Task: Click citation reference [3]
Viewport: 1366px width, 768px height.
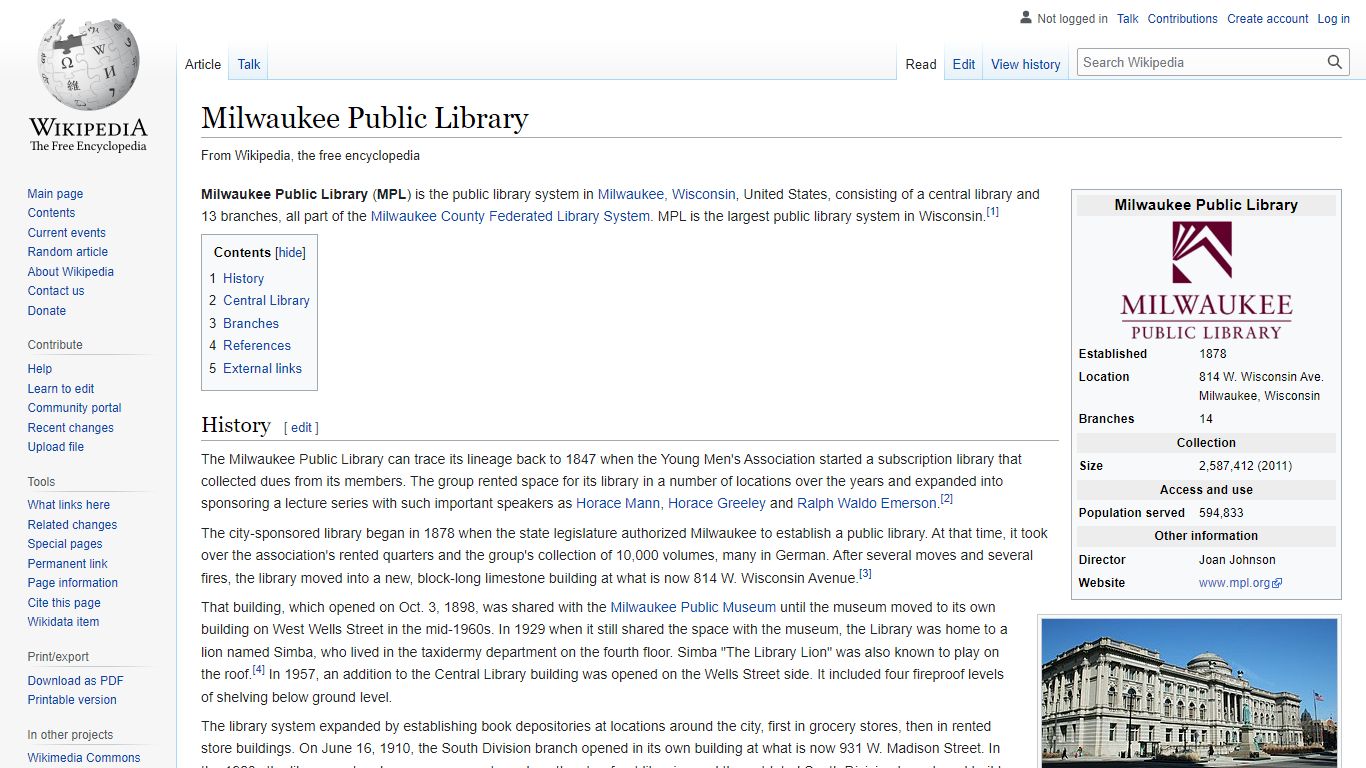Action: [866, 573]
